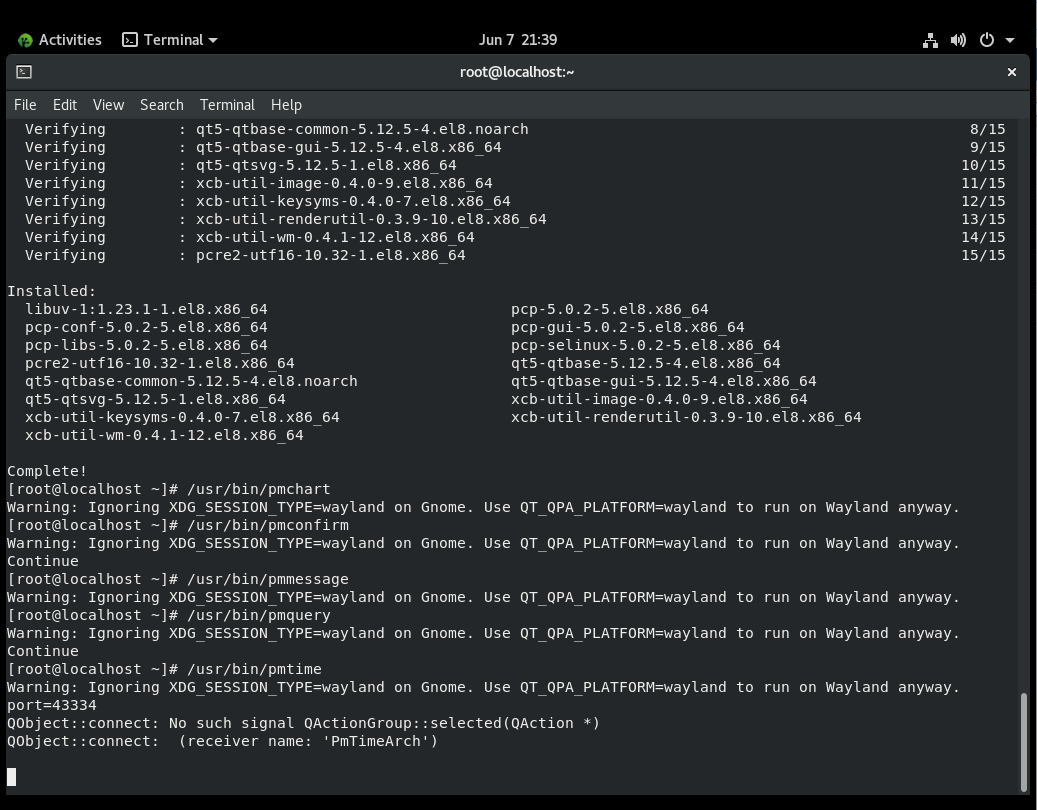Open the Activities overview

(59, 40)
